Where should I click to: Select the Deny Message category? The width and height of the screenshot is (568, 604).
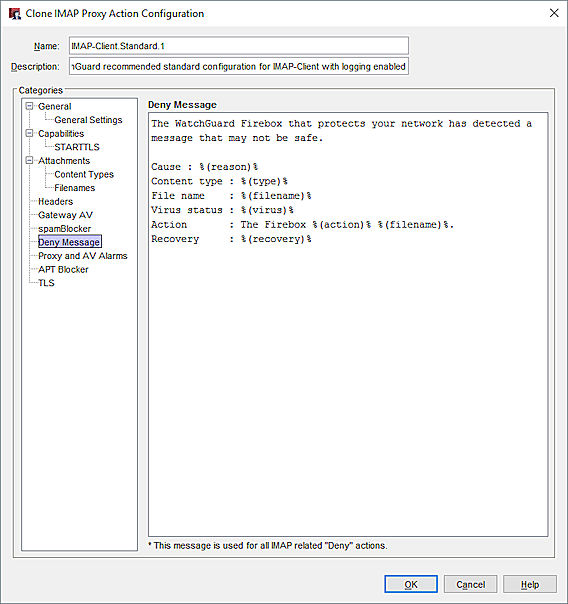70,242
